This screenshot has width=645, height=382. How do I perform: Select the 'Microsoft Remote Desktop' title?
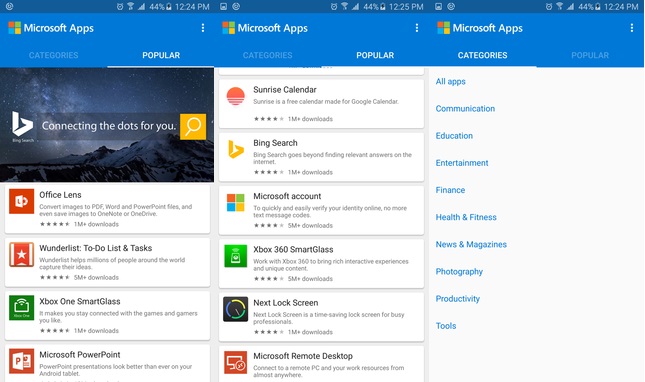click(303, 356)
